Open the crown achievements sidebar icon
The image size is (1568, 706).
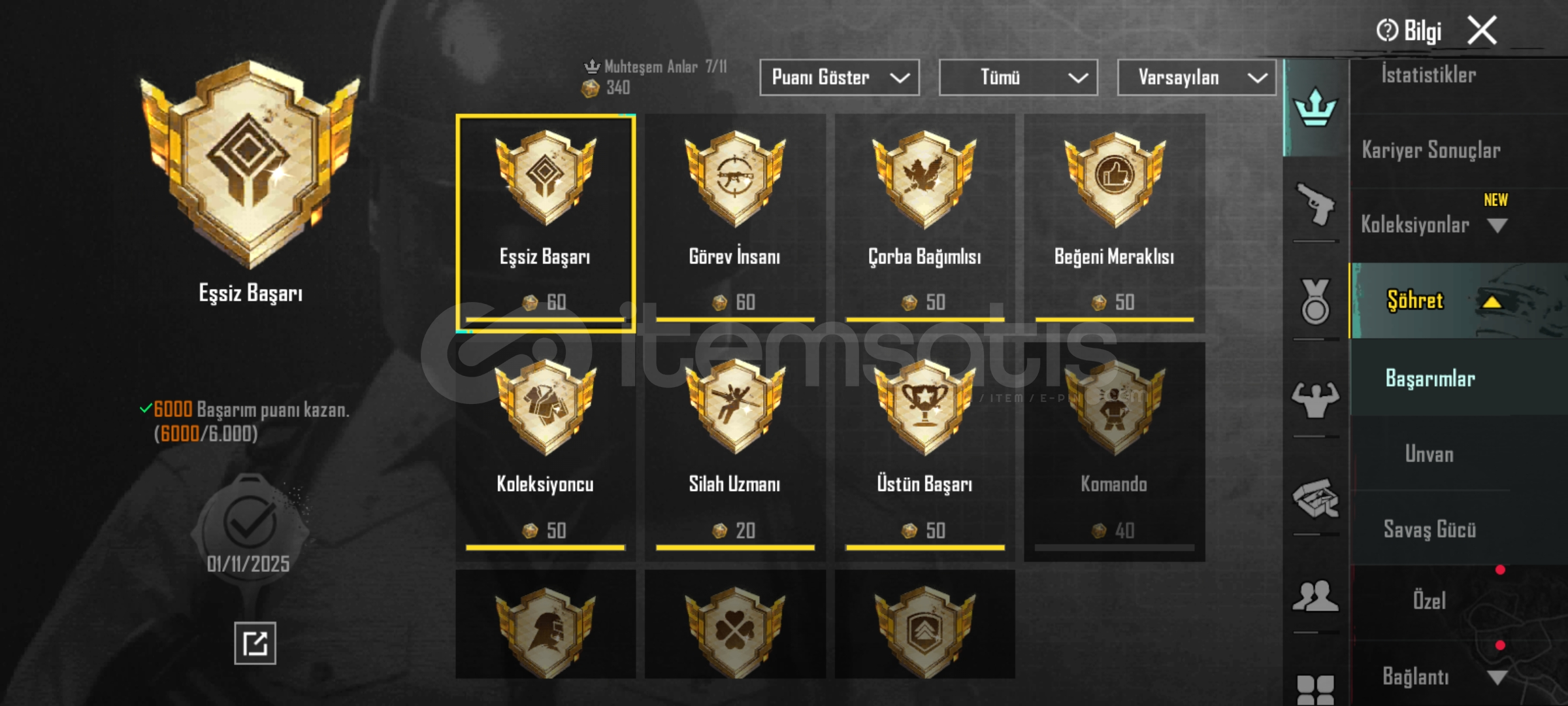click(x=1315, y=108)
